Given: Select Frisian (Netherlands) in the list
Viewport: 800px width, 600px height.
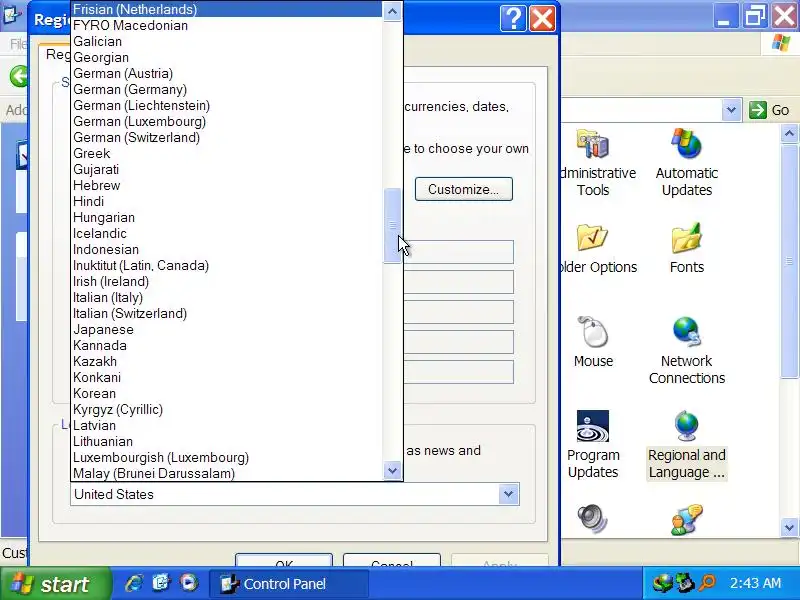Looking at the screenshot, I should [x=227, y=9].
